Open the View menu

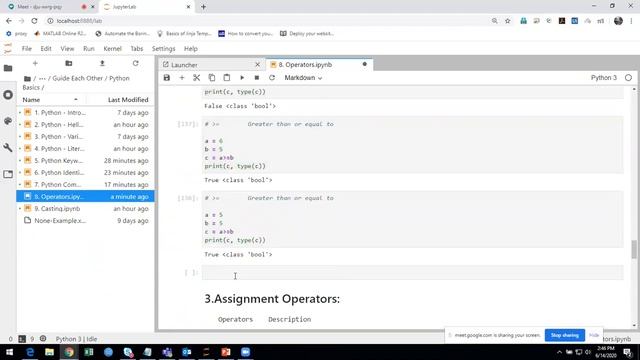click(x=67, y=49)
